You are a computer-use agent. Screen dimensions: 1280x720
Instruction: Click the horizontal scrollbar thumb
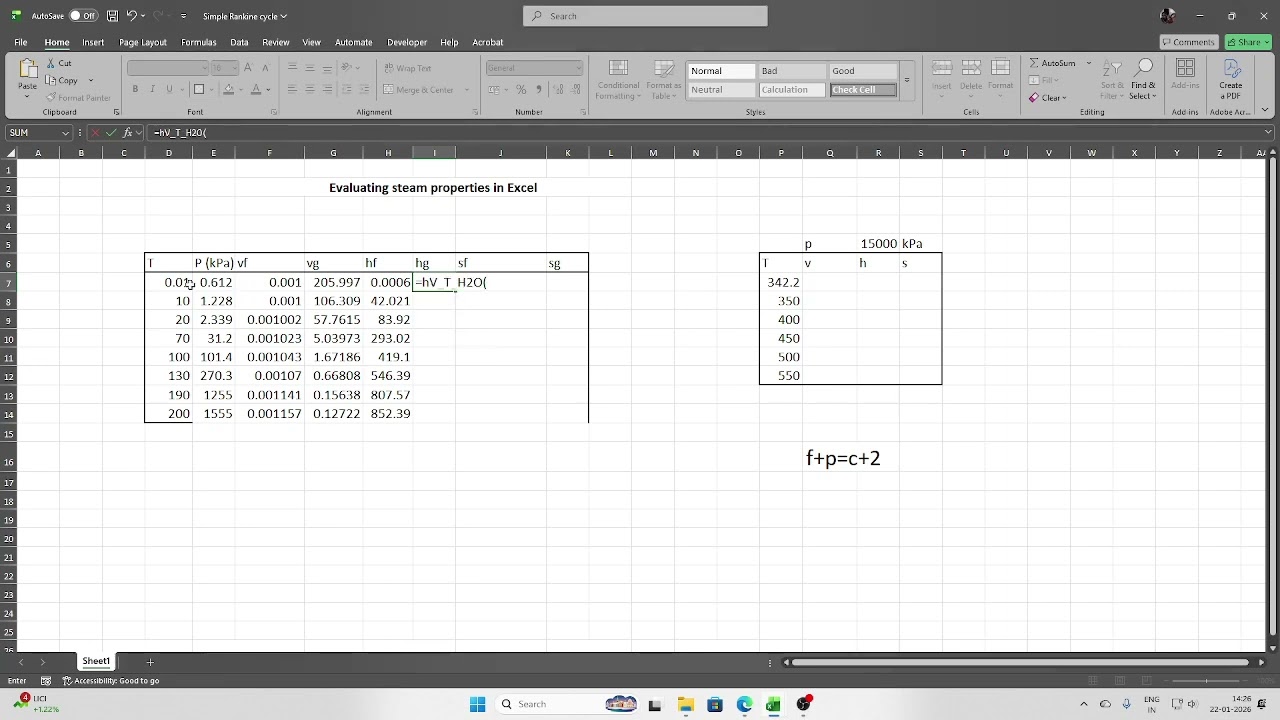(1020, 662)
